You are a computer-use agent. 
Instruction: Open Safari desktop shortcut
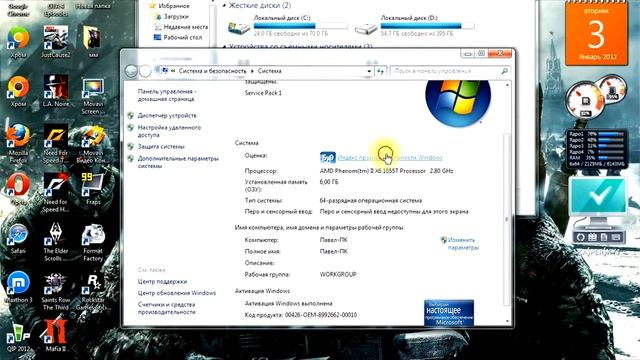coord(18,238)
